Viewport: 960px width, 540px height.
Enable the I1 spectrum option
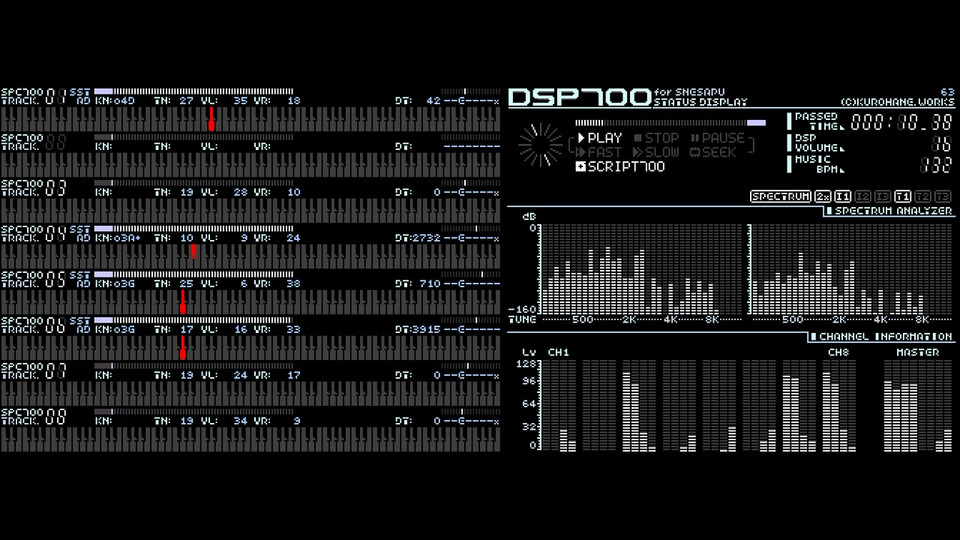[x=842, y=197]
